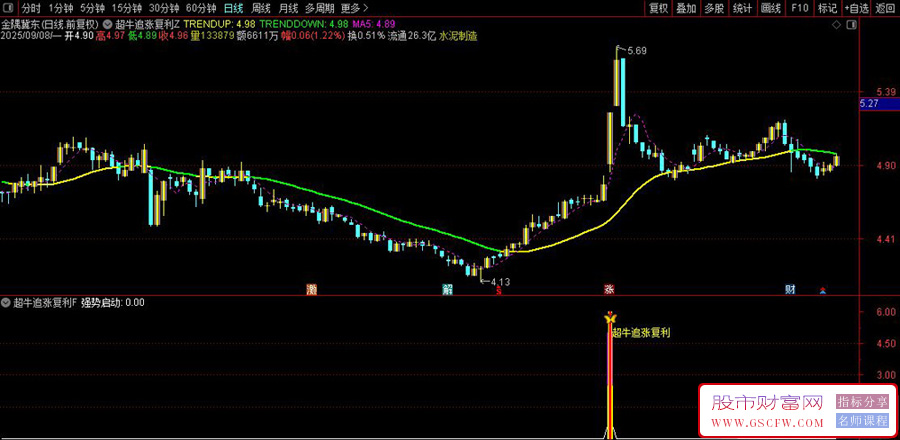
Task: Click the 名师课程 banner button
Action: coord(862,420)
